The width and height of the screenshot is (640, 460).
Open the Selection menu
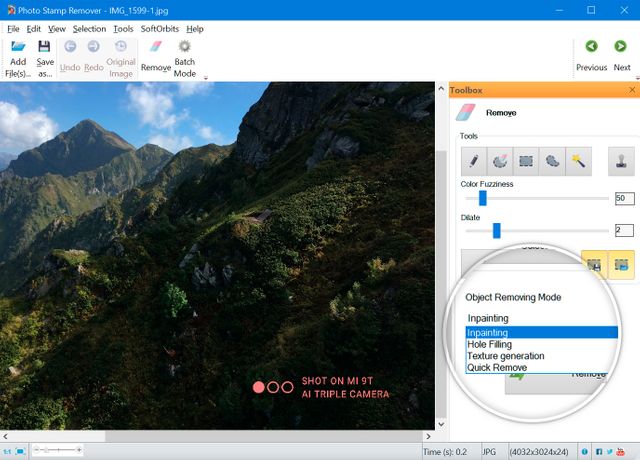[89, 29]
